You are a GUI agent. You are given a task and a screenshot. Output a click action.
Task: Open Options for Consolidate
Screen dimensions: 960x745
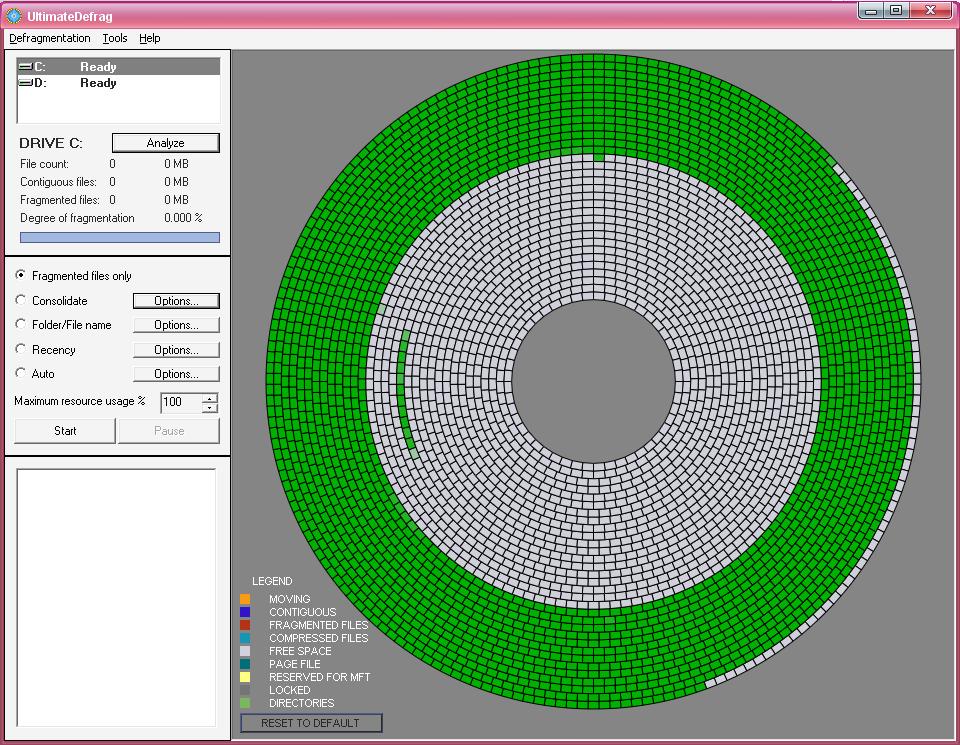176,301
